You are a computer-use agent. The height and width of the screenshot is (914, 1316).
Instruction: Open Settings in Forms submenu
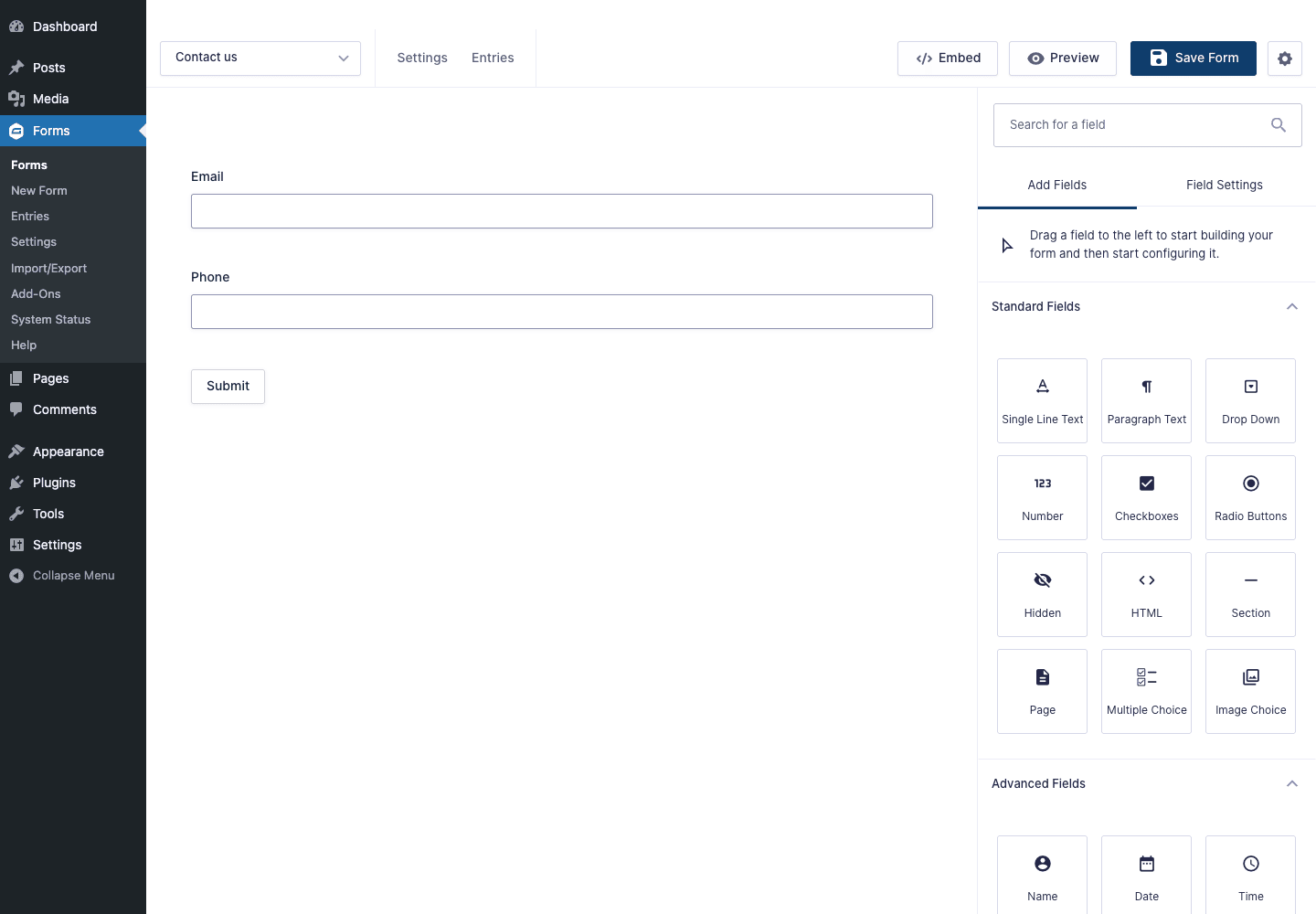[73, 242]
